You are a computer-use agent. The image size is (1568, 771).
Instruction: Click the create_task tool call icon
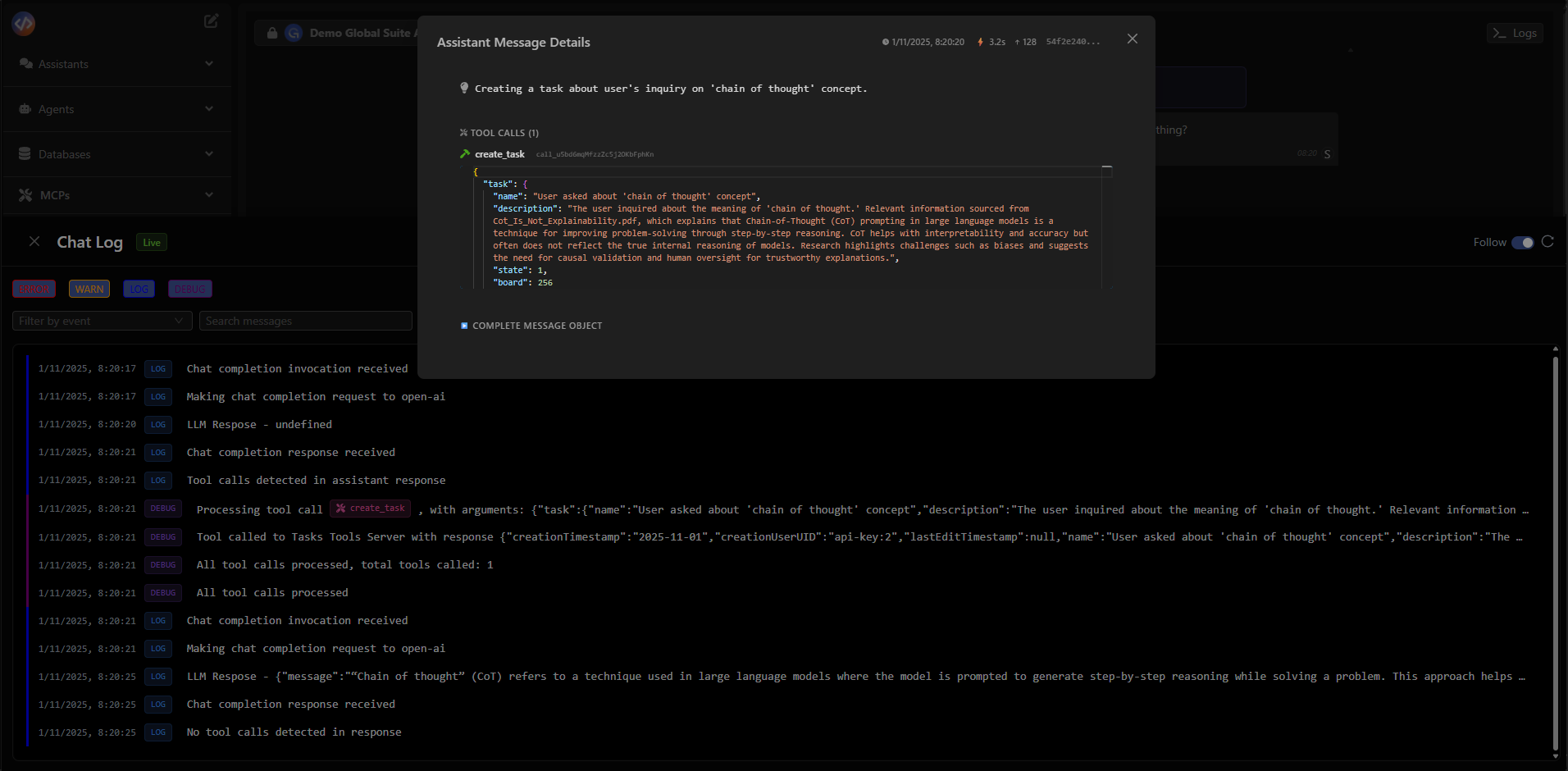point(465,153)
